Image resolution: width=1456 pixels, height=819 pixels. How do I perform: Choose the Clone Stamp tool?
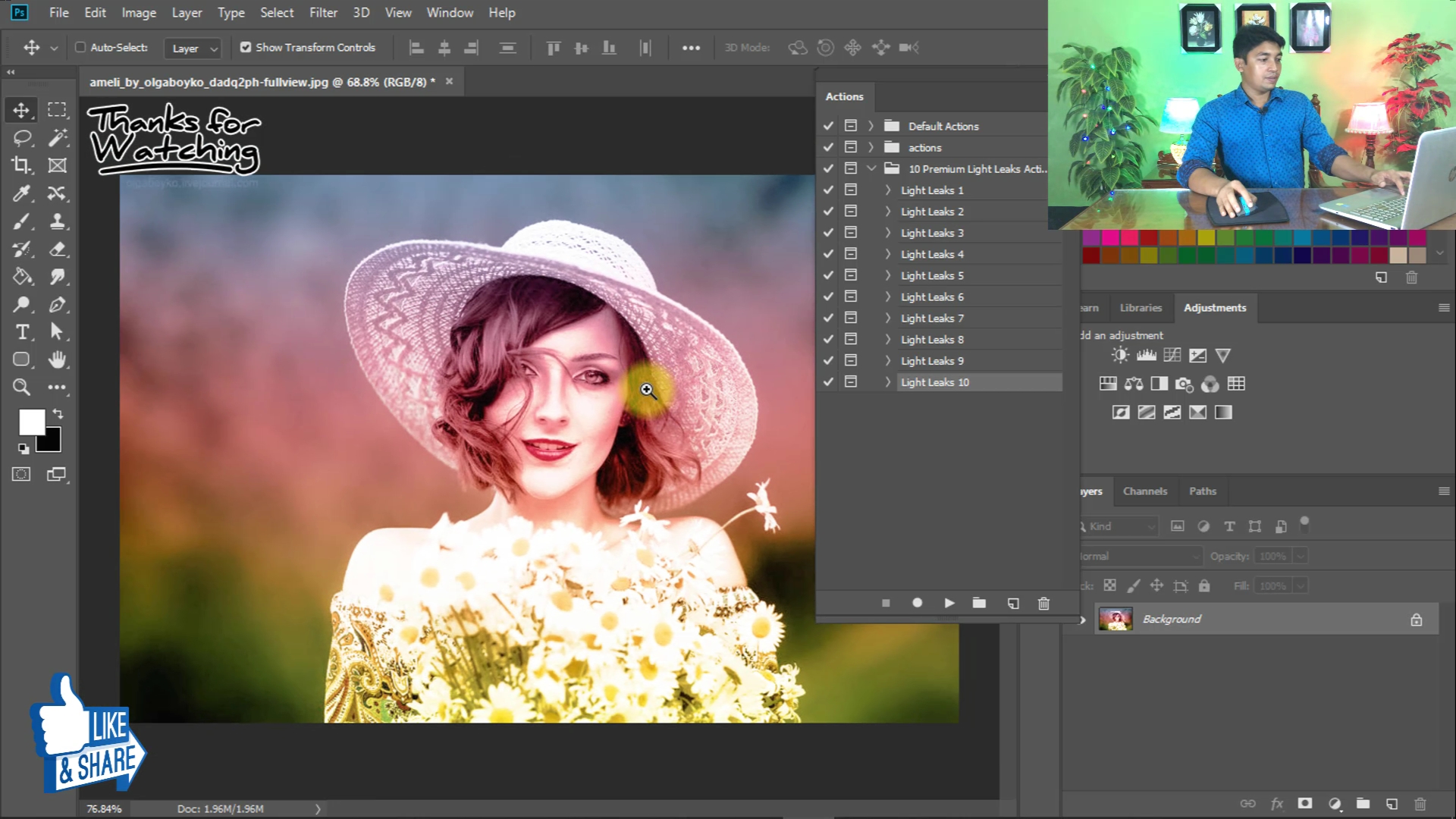click(x=57, y=221)
